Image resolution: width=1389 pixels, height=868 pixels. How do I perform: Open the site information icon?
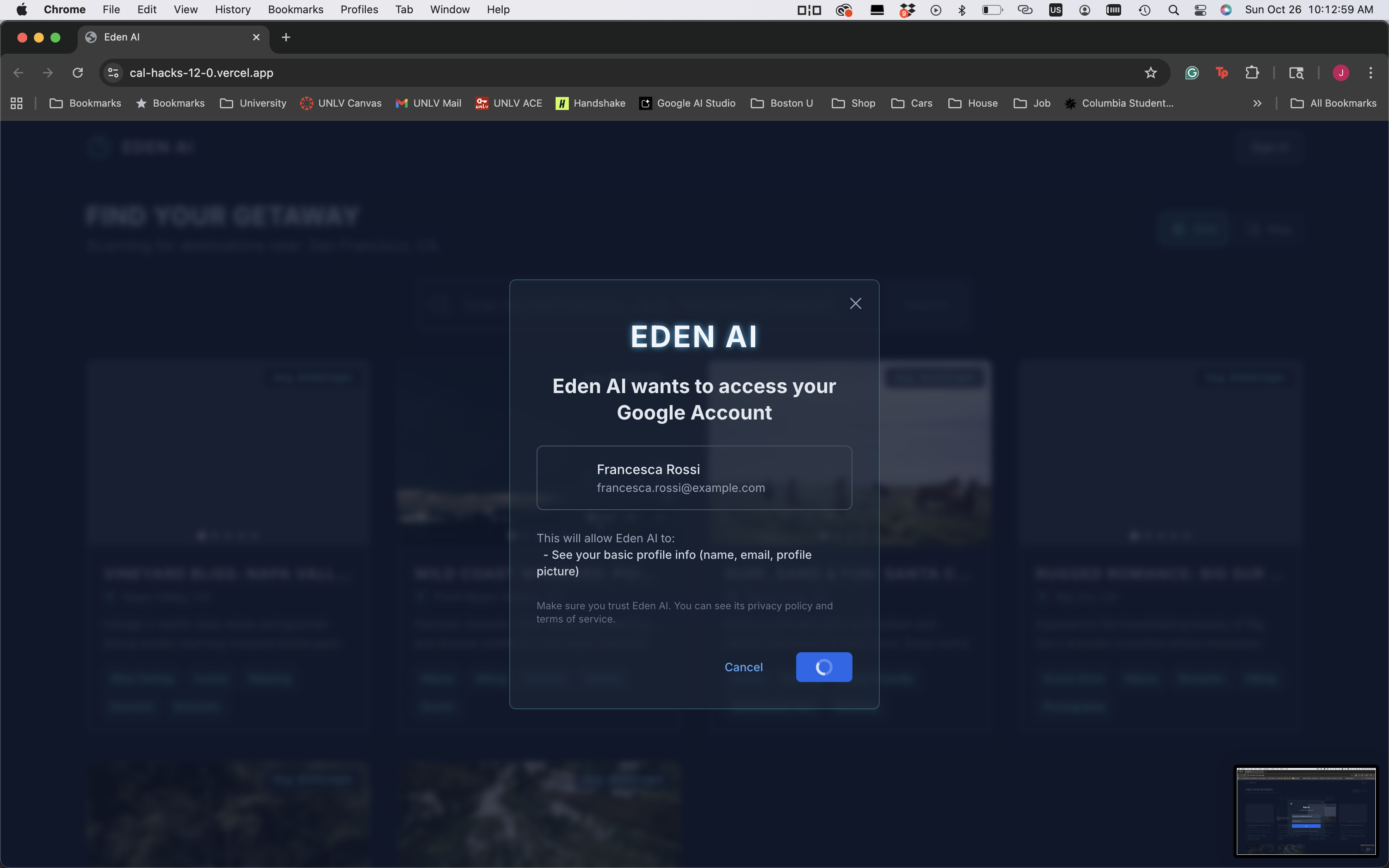click(x=114, y=73)
